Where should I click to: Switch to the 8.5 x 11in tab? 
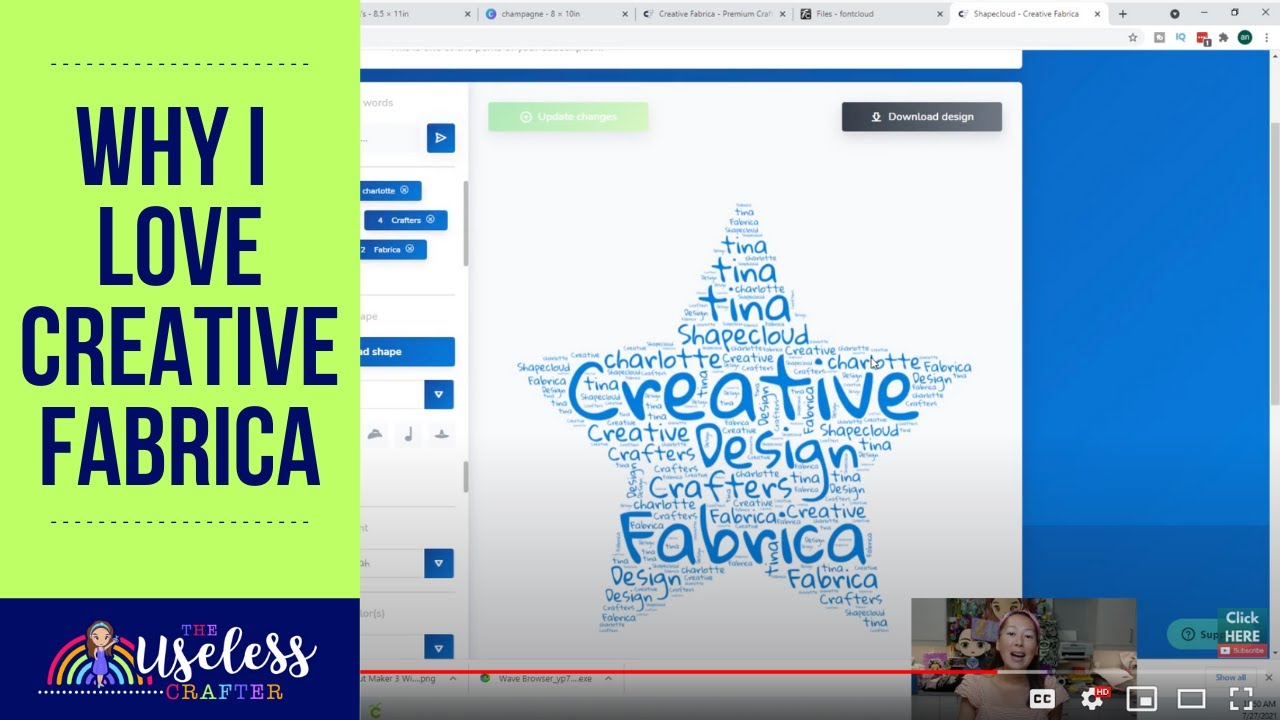(x=418, y=14)
